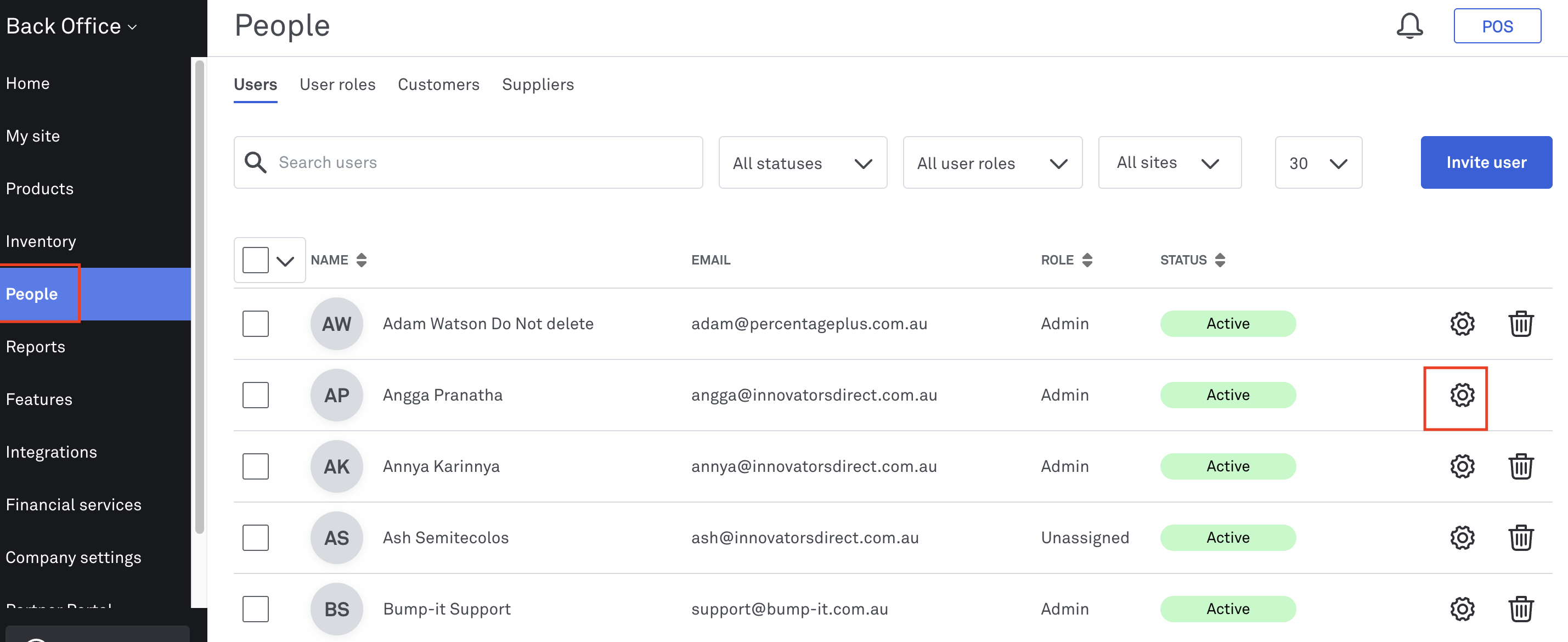Click the POS button
The image size is (1568, 642).
click(1496, 26)
